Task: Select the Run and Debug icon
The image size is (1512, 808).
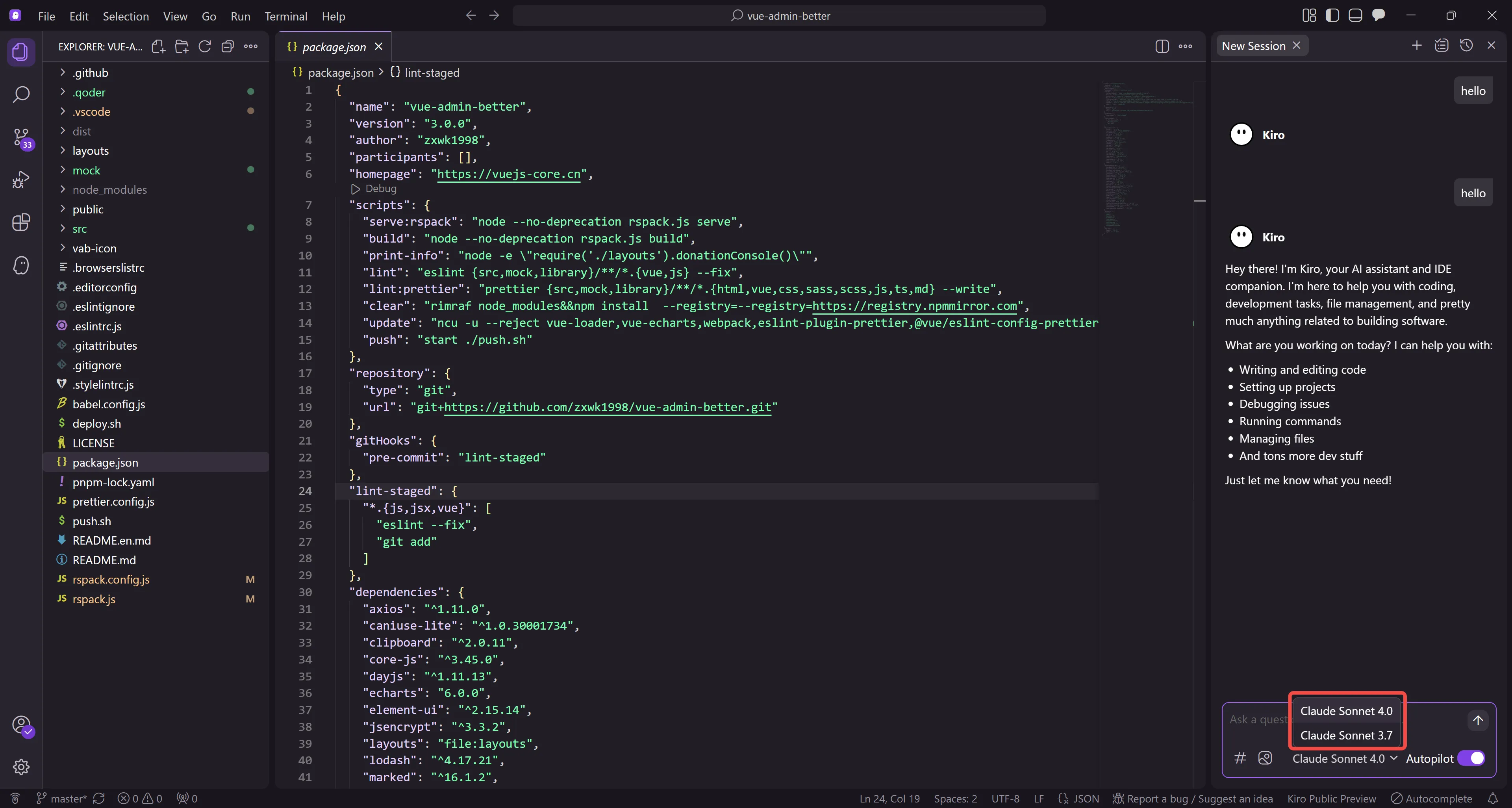Action: pos(21,180)
